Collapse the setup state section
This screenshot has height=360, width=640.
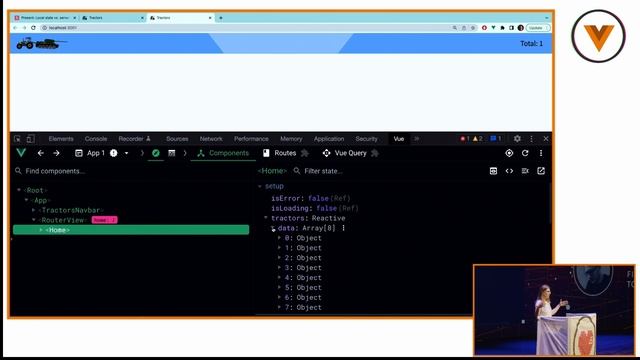tap(260, 186)
